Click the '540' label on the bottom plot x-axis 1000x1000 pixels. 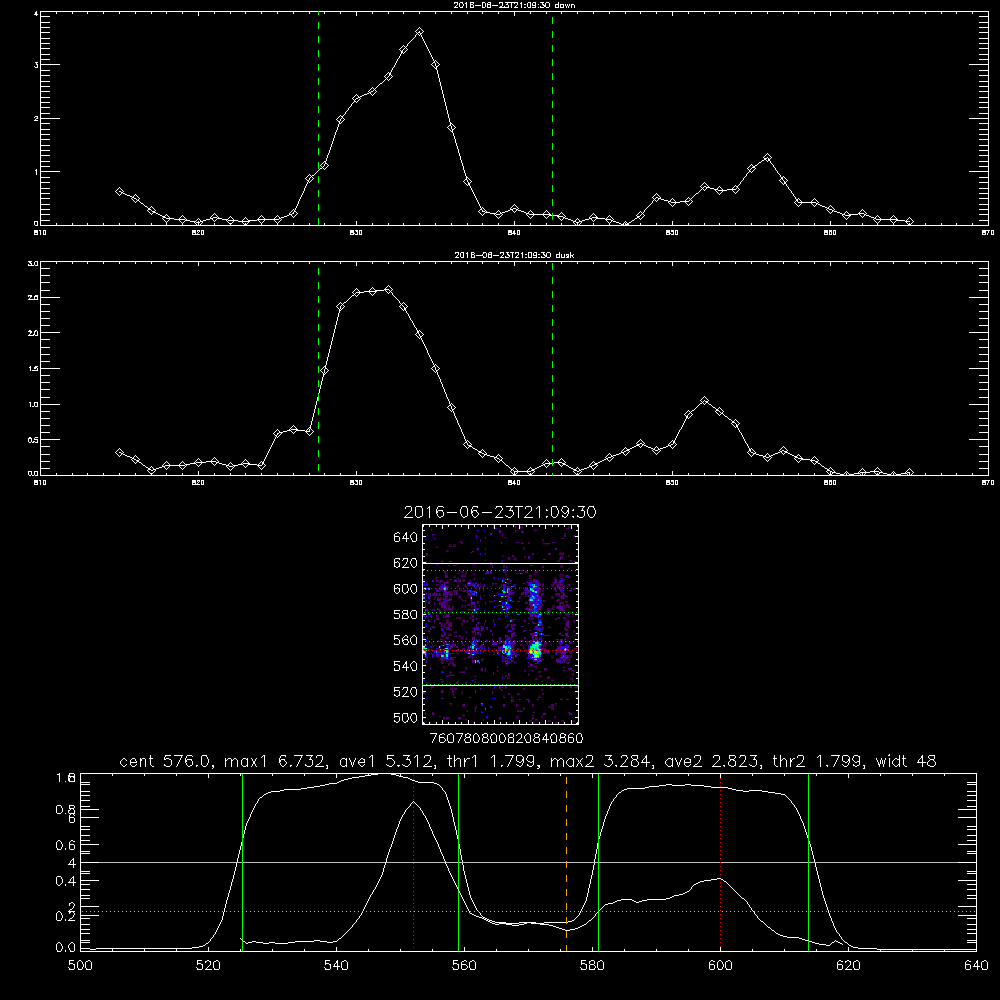336,966
